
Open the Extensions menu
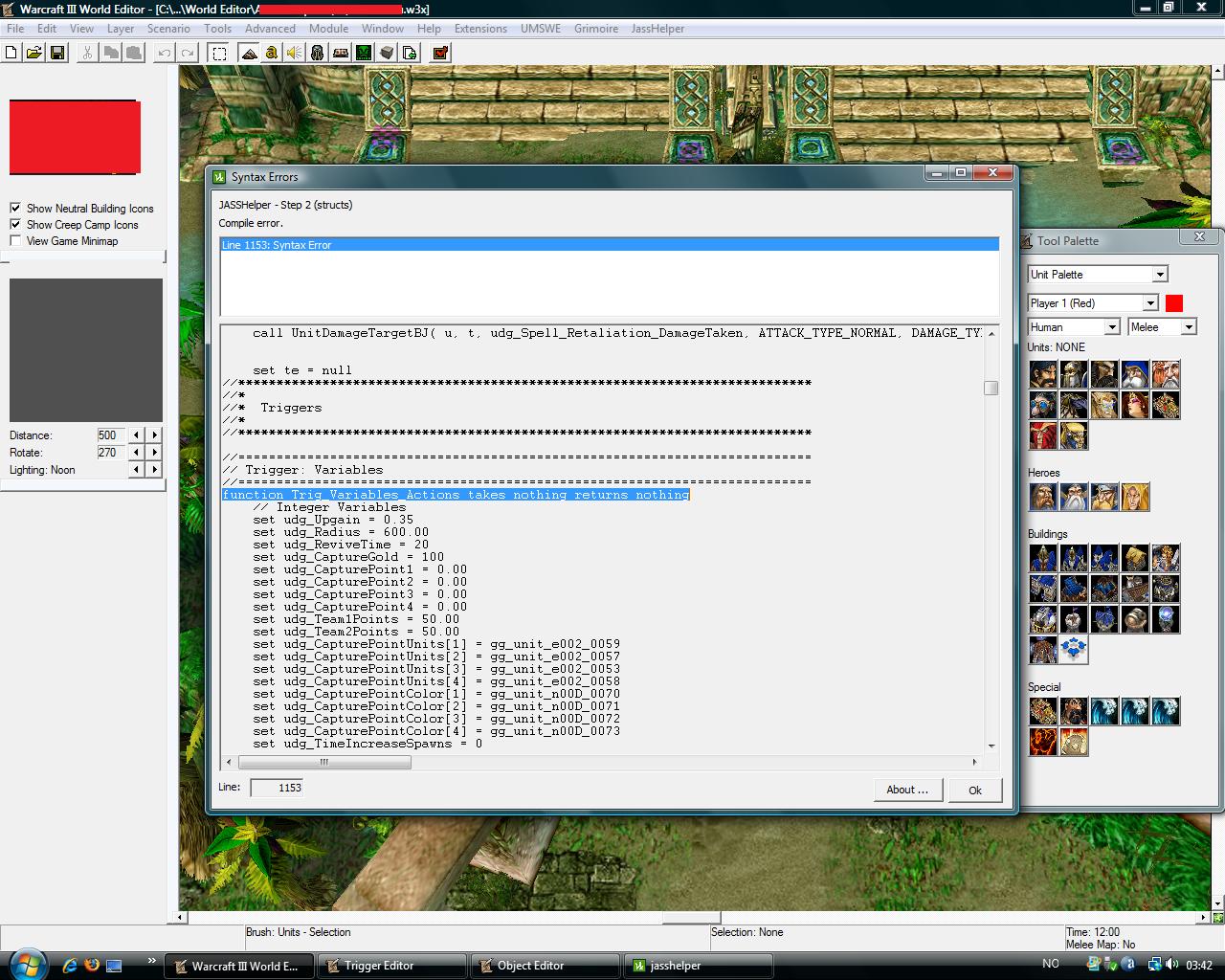tap(480, 29)
